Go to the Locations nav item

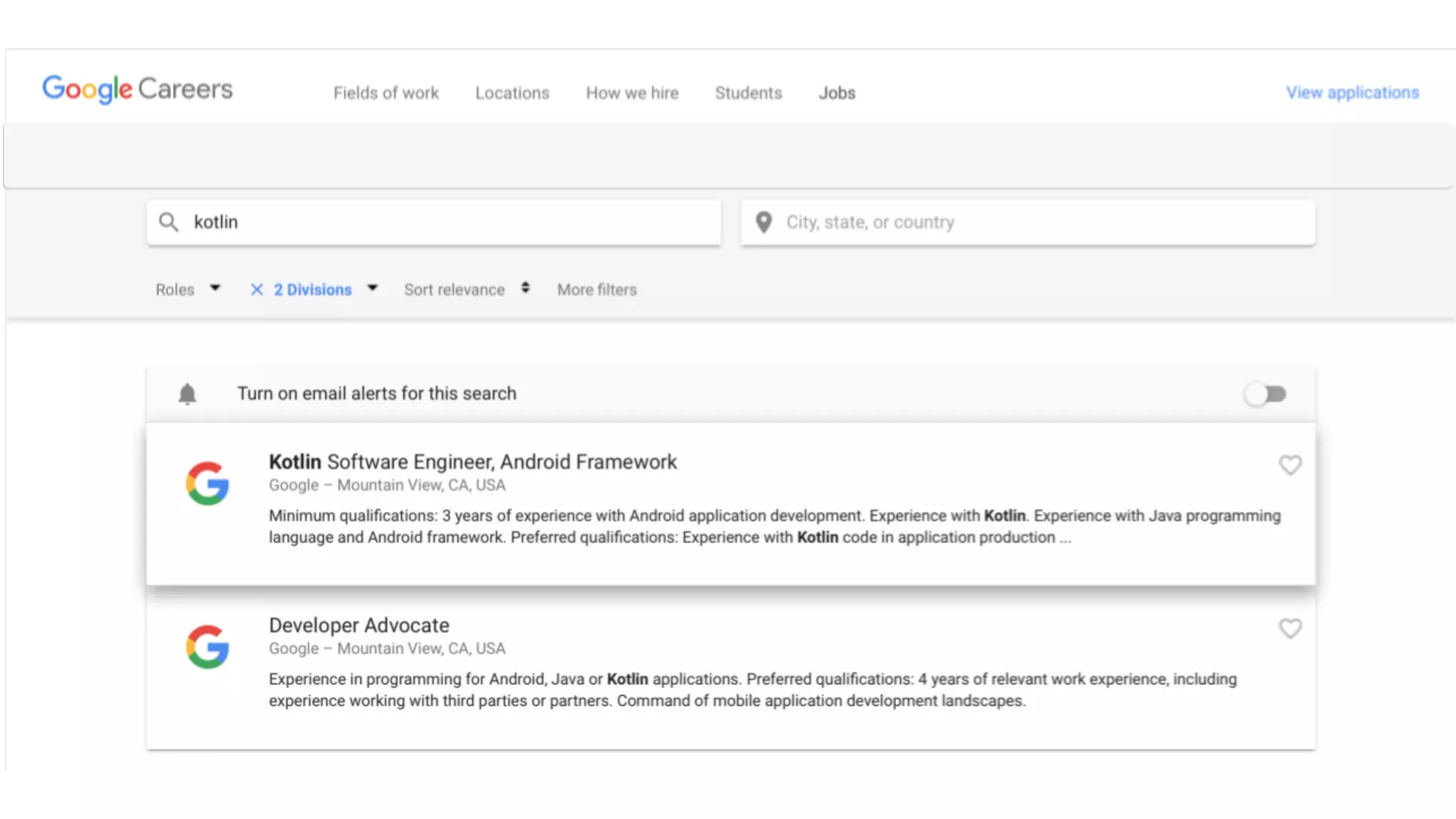pyautogui.click(x=512, y=93)
